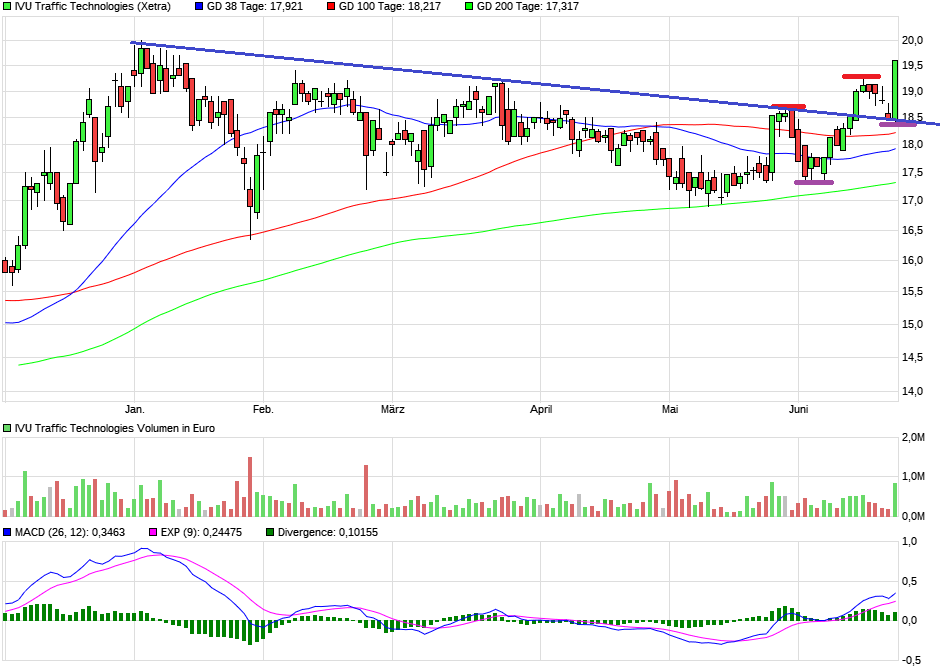This screenshot has width=940, height=670.
Task: Select the 'GD 200 Tage: 17,317' label
Action: point(528,7)
